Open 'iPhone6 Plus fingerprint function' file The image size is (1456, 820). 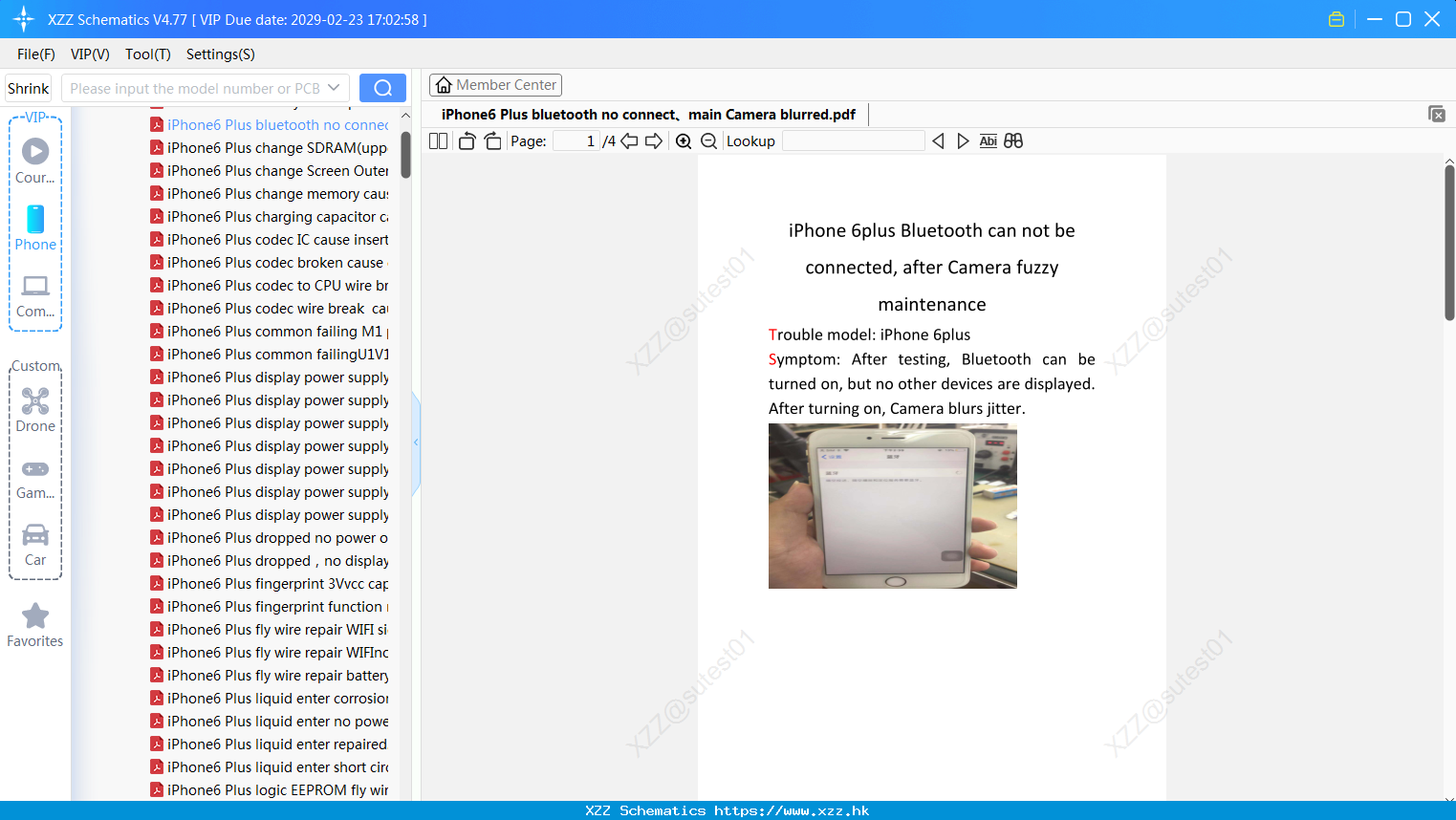[x=270, y=606]
